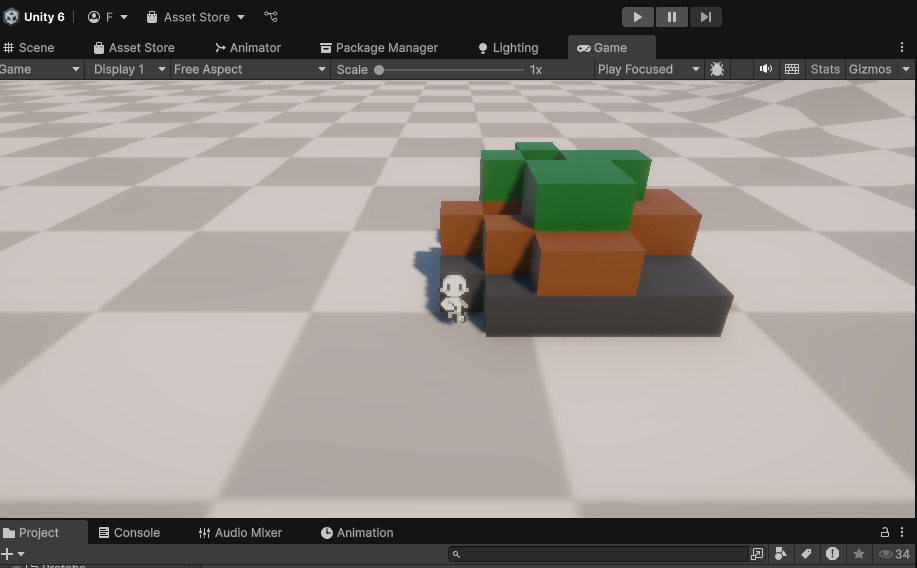Click the Search by Label tag icon
The image size is (917, 568).
click(x=805, y=554)
